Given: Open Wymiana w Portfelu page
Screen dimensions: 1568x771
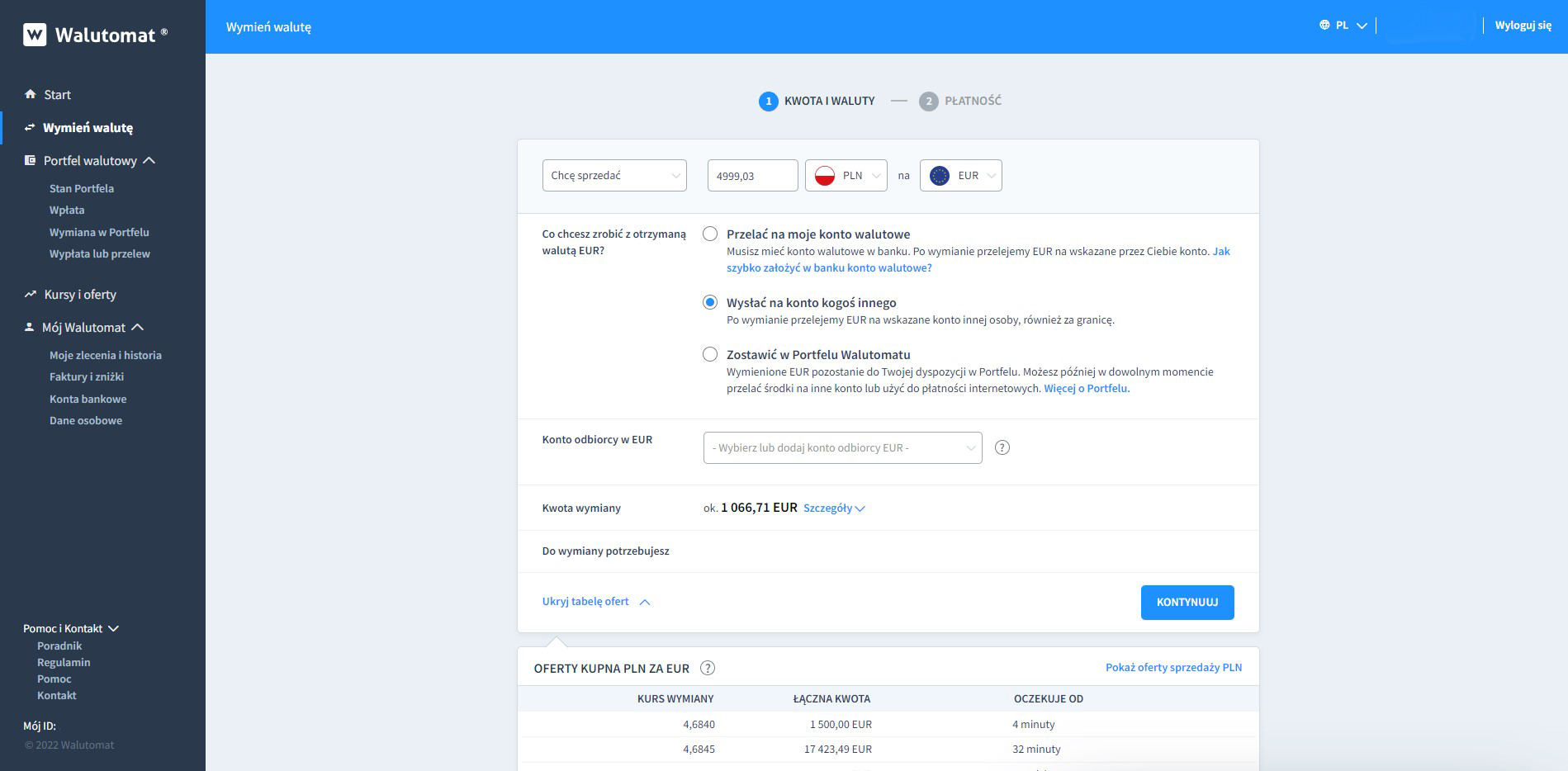Looking at the screenshot, I should pos(99,232).
